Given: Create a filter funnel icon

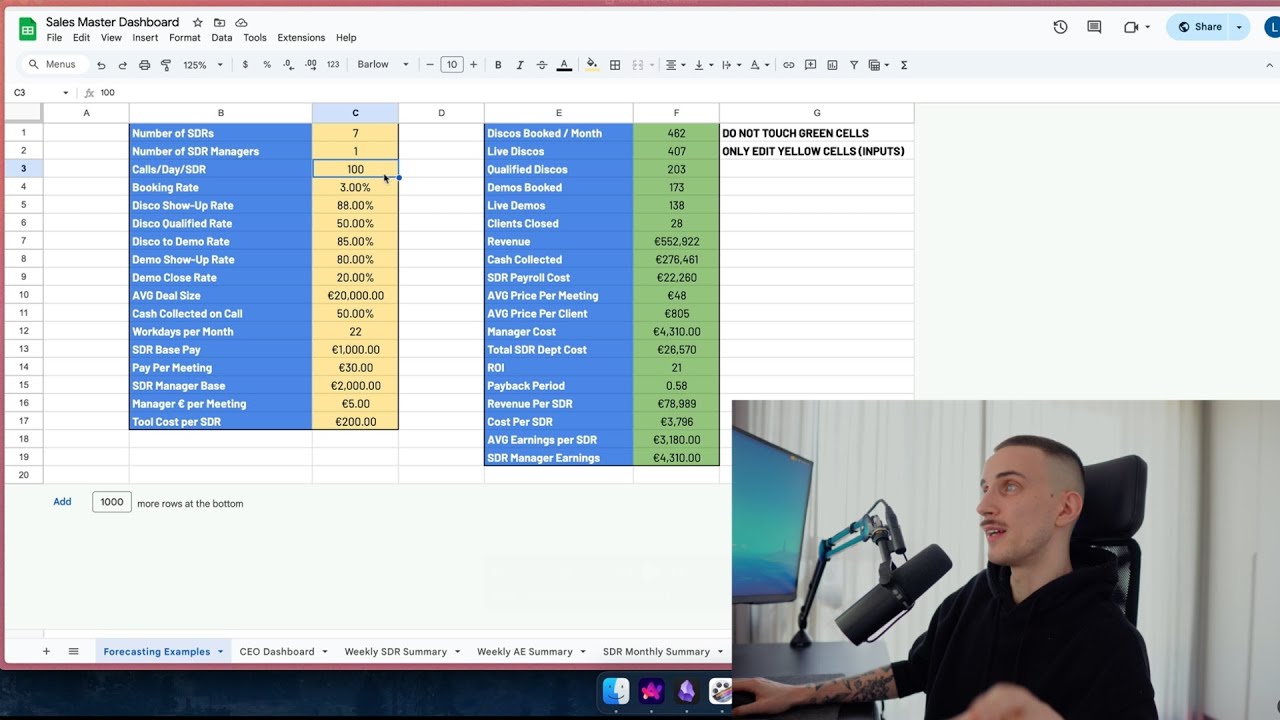Looking at the screenshot, I should point(854,65).
